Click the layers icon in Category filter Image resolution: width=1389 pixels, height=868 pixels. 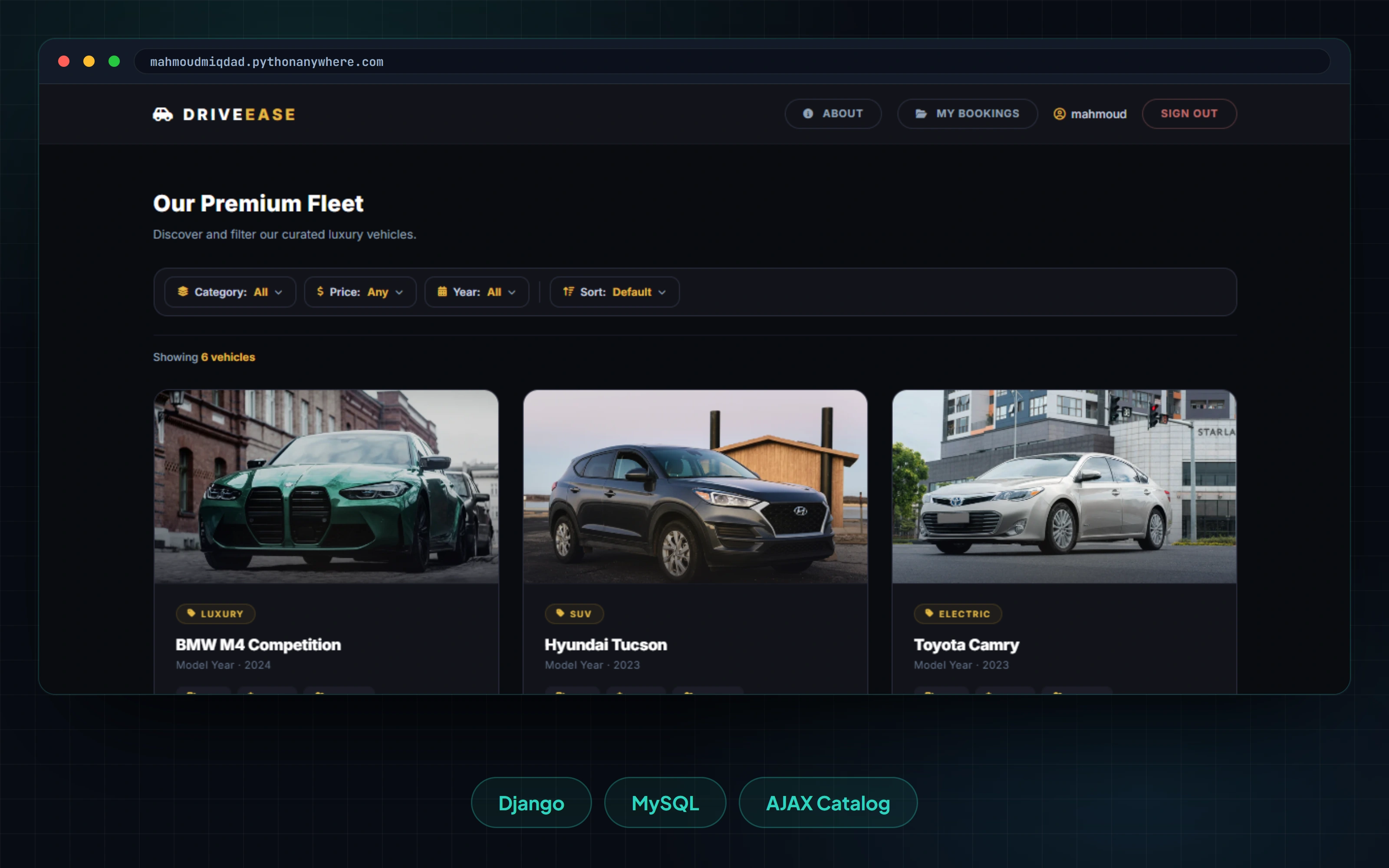pos(183,292)
